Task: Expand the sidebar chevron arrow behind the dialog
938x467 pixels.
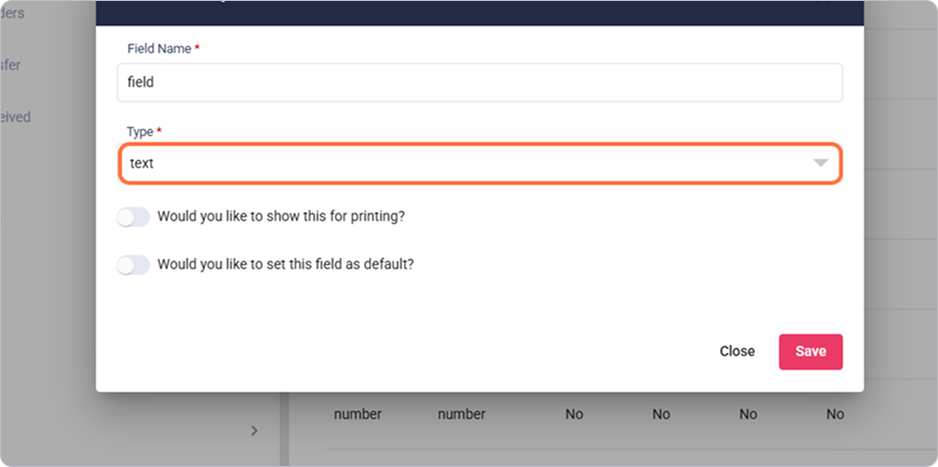Action: tap(254, 431)
